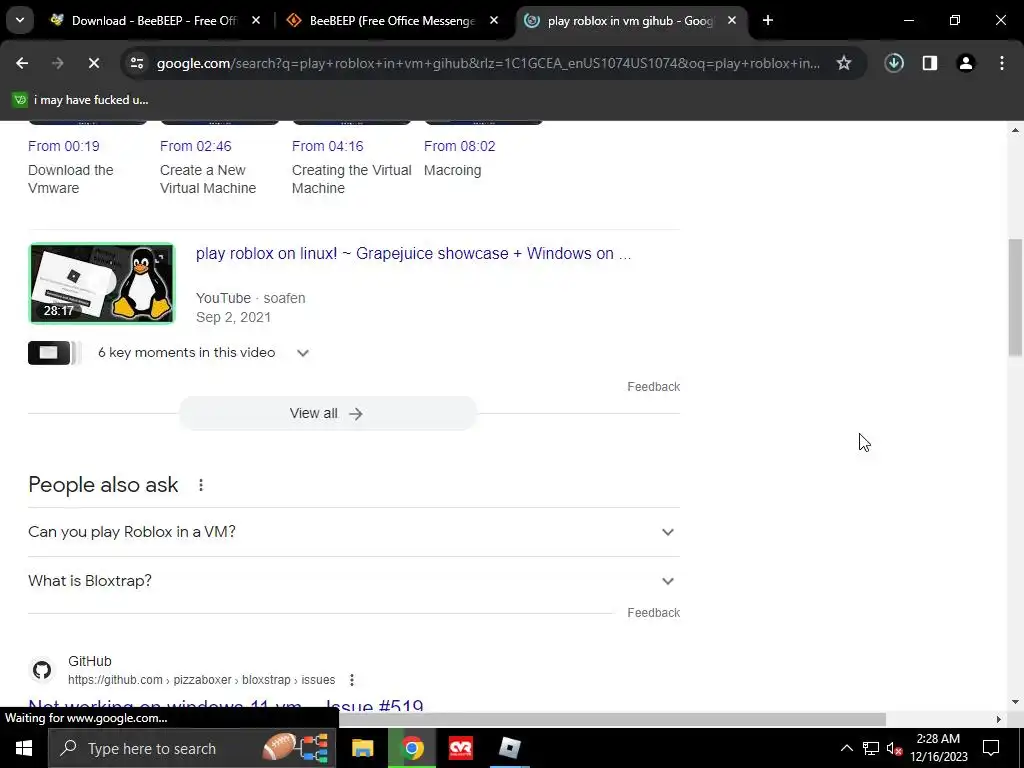Image resolution: width=1024 pixels, height=768 pixels.
Task: Click the vertical page scrollbar
Action: click(x=1015, y=297)
